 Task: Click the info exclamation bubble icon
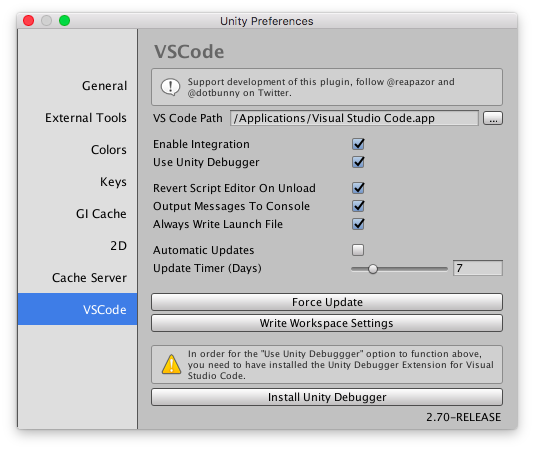coord(170,87)
